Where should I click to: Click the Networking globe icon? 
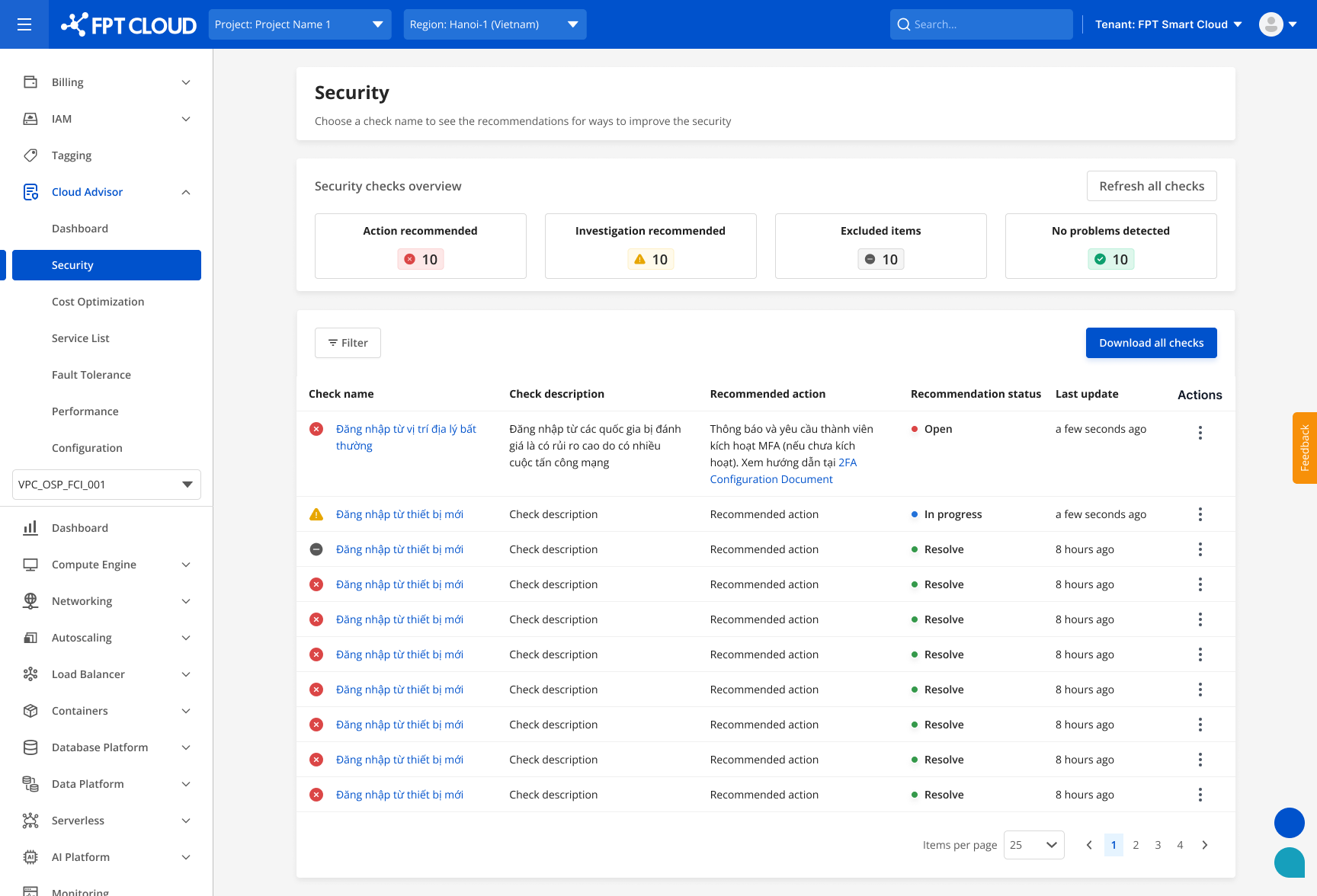(x=30, y=601)
